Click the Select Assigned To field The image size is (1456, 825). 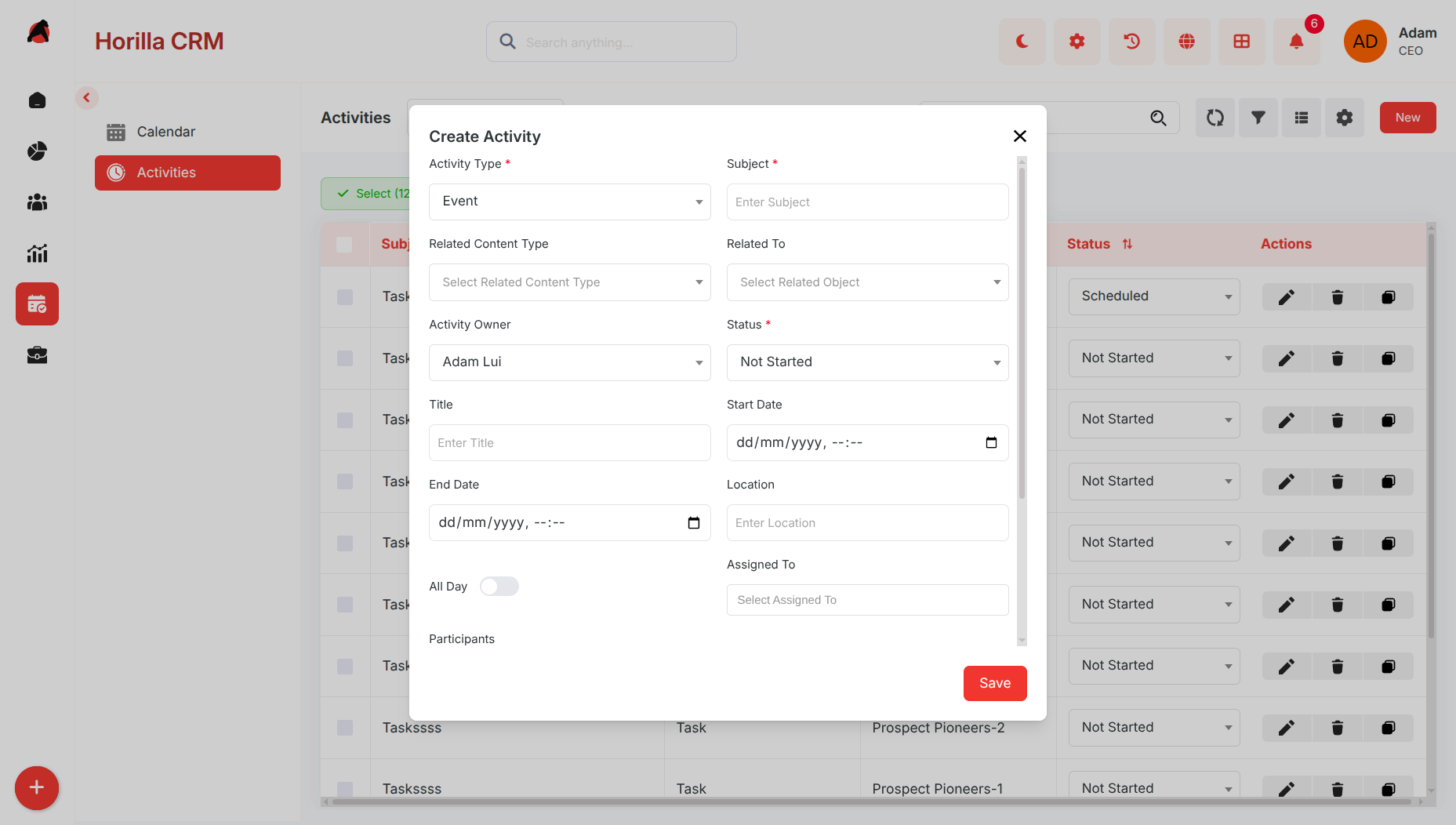(x=868, y=600)
